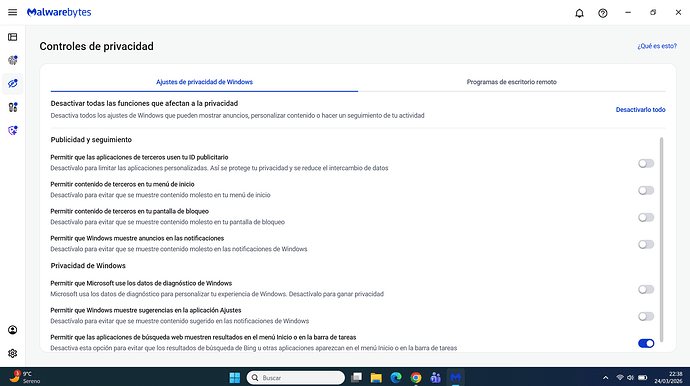Click the Malwarebytes logo
Image resolution: width=690 pixels, height=386 pixels.
pyautogui.click(x=59, y=12)
